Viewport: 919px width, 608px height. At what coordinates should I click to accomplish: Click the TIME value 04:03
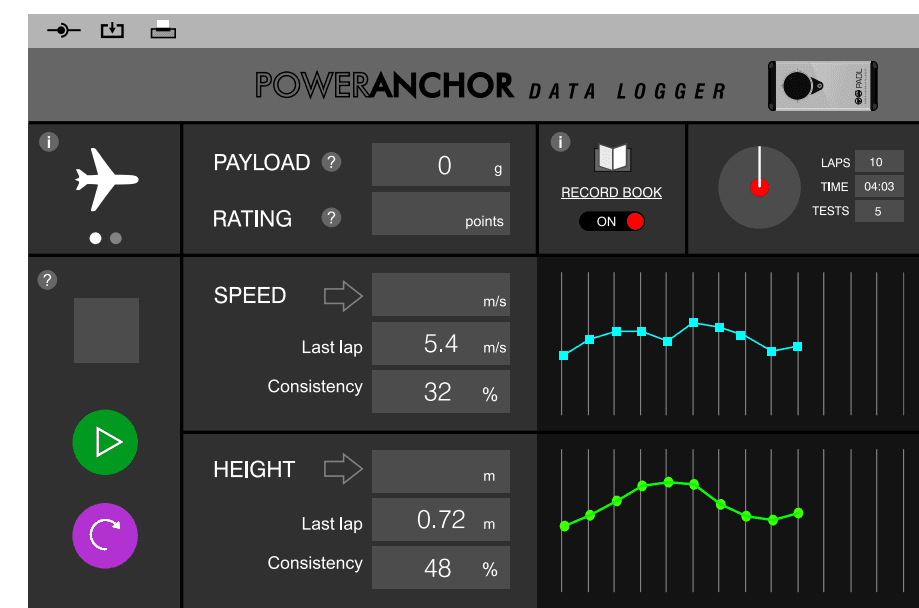pyautogui.click(x=879, y=186)
